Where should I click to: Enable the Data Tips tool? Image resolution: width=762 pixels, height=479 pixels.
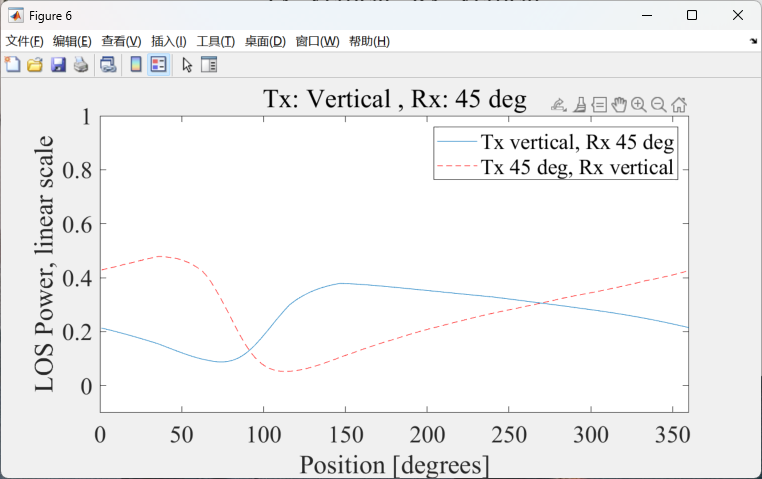600,104
